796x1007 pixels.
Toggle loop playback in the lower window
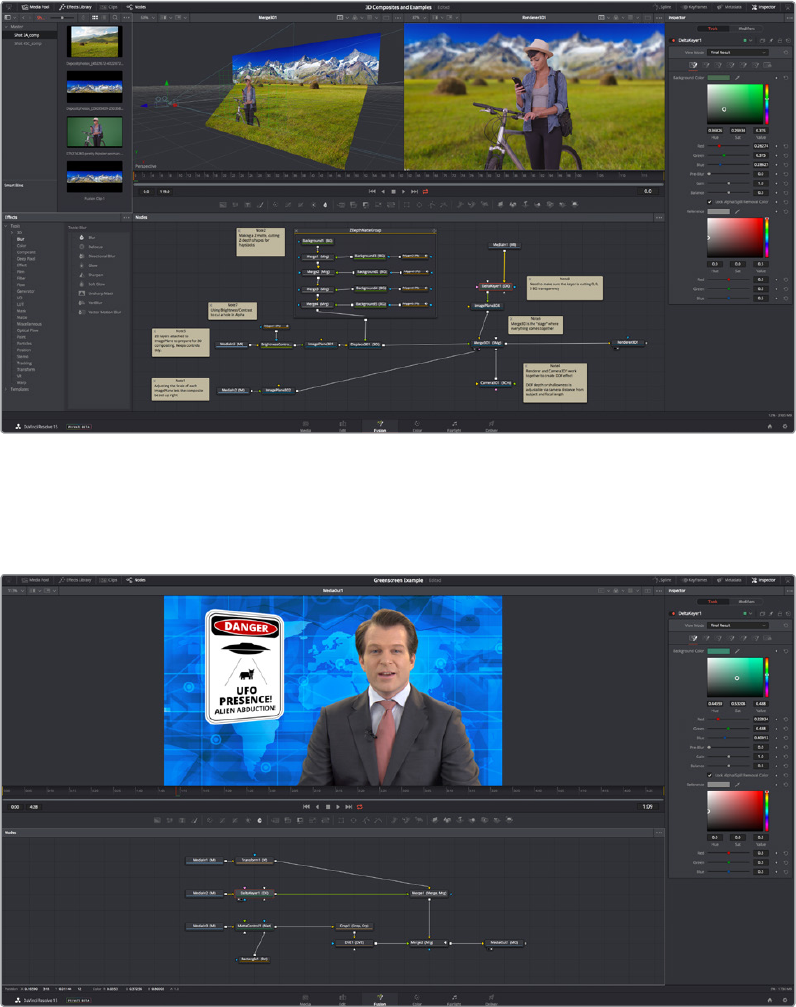pos(360,807)
